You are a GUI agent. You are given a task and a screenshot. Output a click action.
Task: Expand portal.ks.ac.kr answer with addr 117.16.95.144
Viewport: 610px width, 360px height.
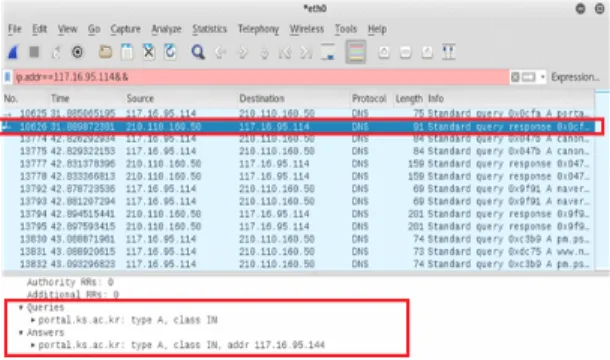click(33, 345)
